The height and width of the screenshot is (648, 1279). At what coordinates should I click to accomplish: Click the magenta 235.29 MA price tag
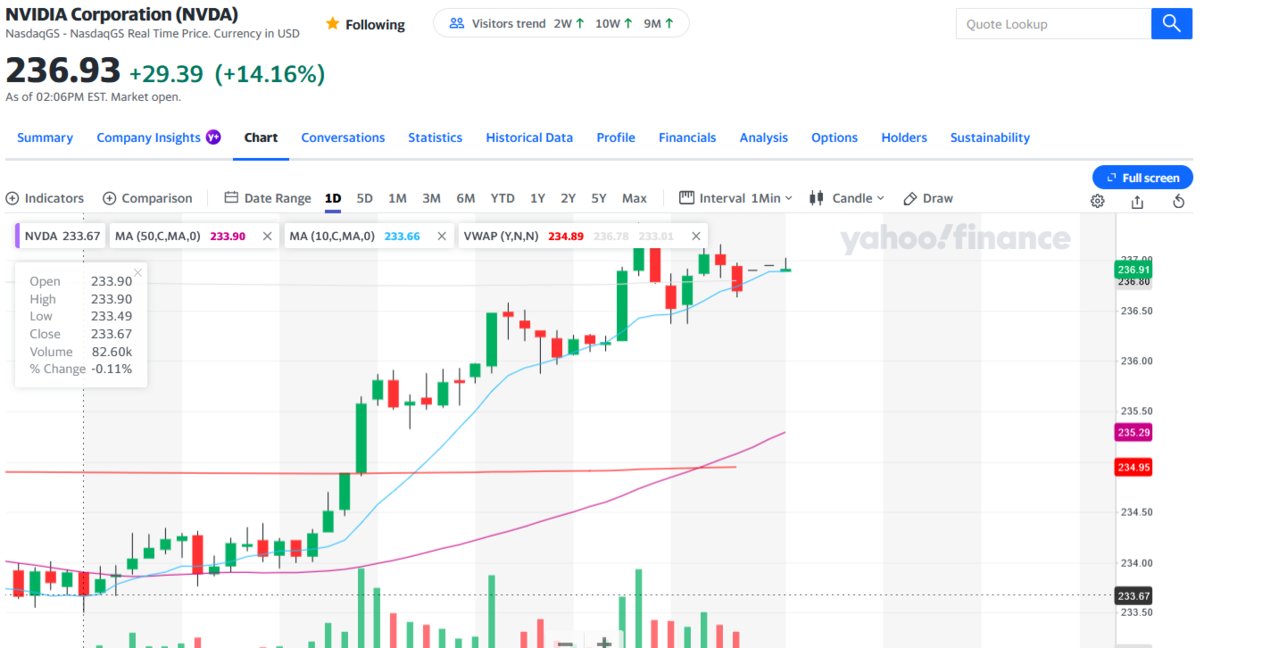[x=1134, y=432]
